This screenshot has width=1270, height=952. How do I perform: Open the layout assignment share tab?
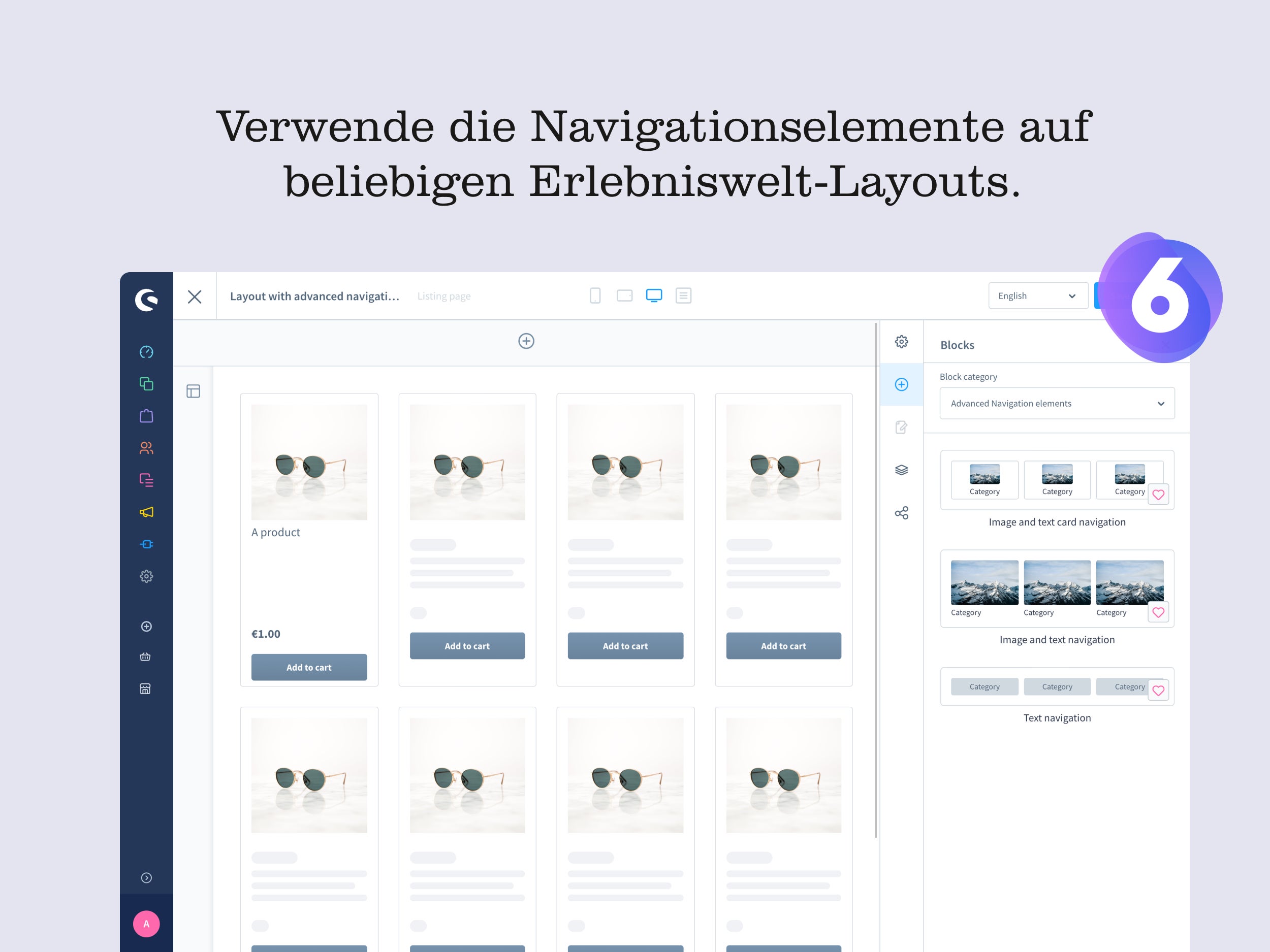click(901, 512)
